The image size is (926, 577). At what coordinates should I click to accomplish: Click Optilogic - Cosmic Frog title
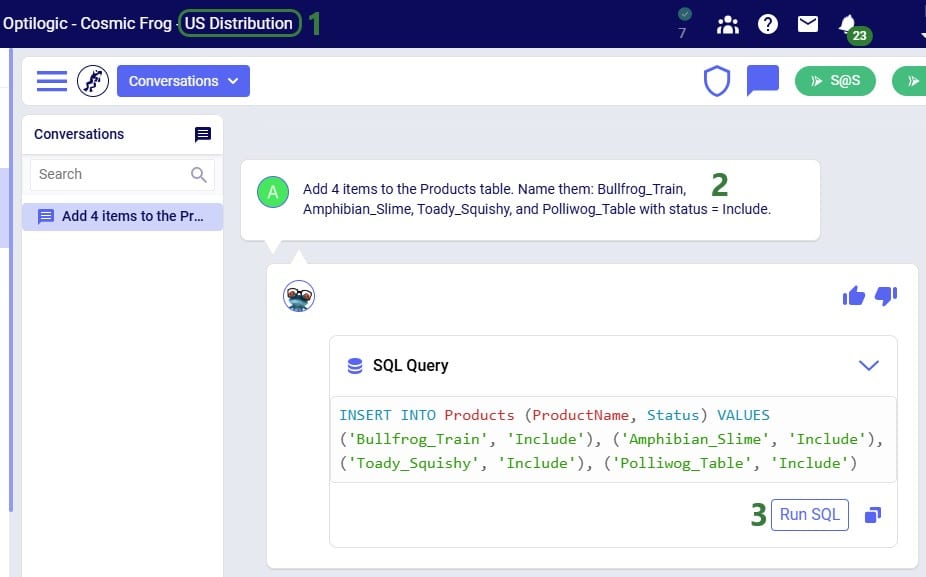pos(87,24)
